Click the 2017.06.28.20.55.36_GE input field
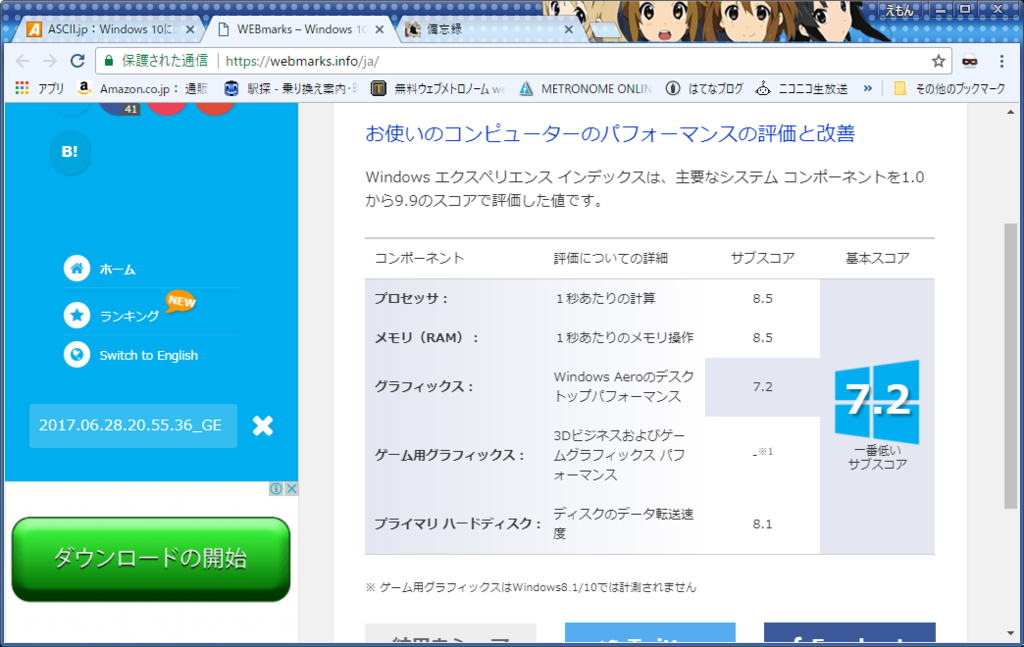The height and width of the screenshot is (647, 1024). pos(133,426)
